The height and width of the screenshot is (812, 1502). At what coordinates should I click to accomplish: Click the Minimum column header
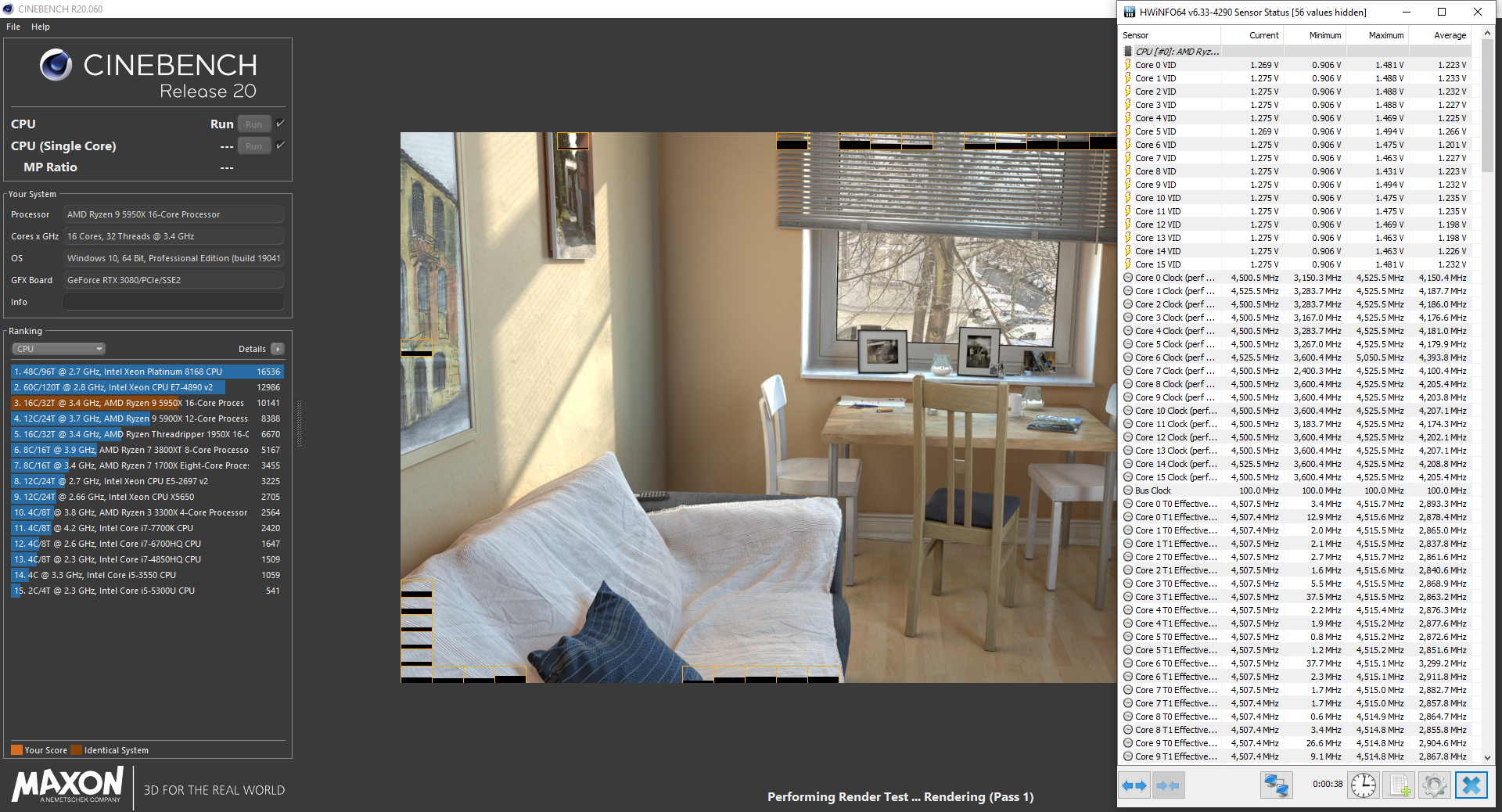(1313, 35)
